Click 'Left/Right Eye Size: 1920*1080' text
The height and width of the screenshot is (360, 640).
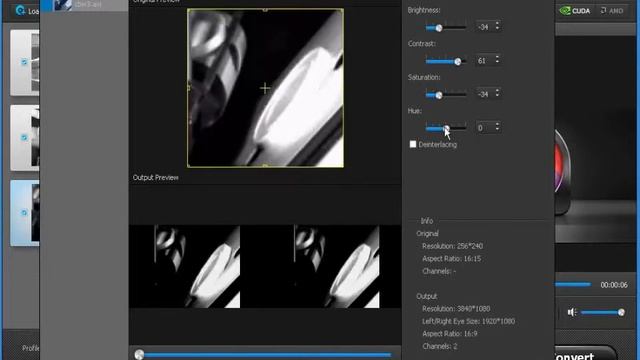tap(469, 321)
